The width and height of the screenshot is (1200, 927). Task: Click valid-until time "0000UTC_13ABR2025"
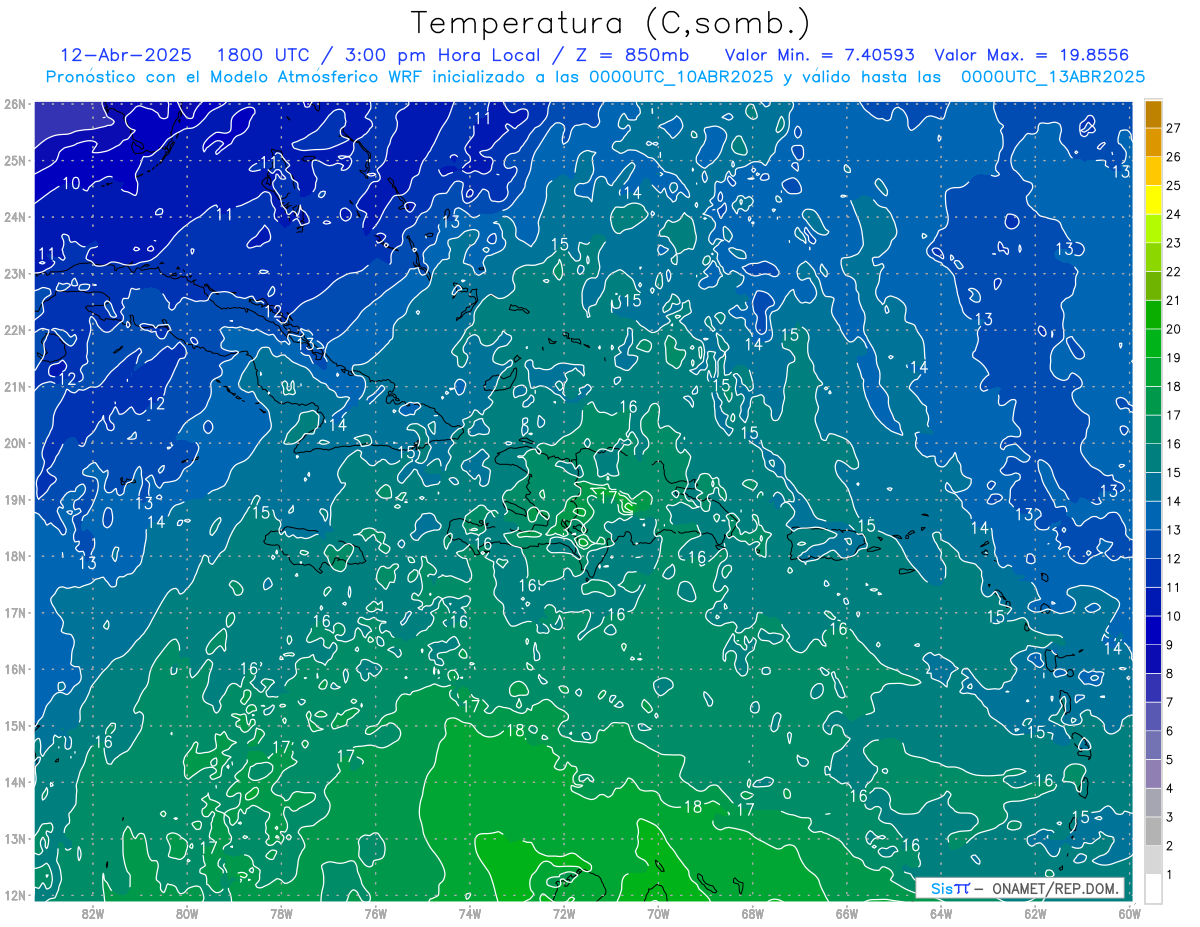pos(1052,77)
